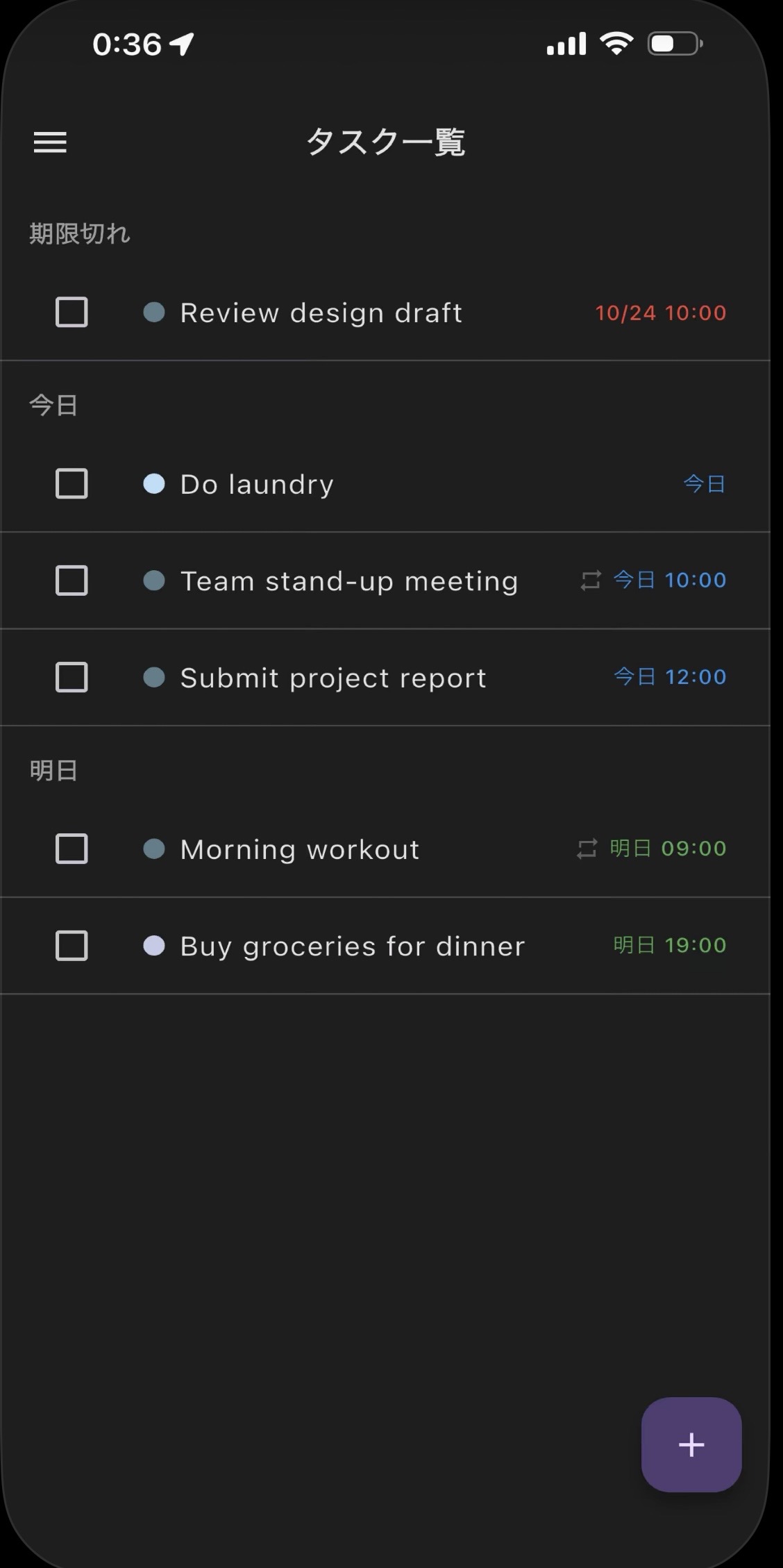Tap the Wi-Fi status icon

coord(616,44)
